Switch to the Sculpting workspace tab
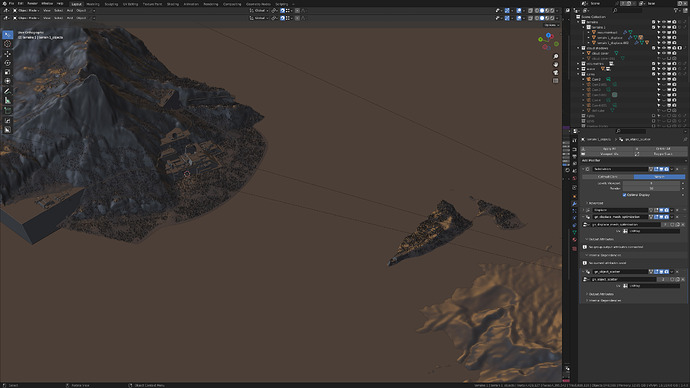The image size is (690, 388). coord(111,4)
